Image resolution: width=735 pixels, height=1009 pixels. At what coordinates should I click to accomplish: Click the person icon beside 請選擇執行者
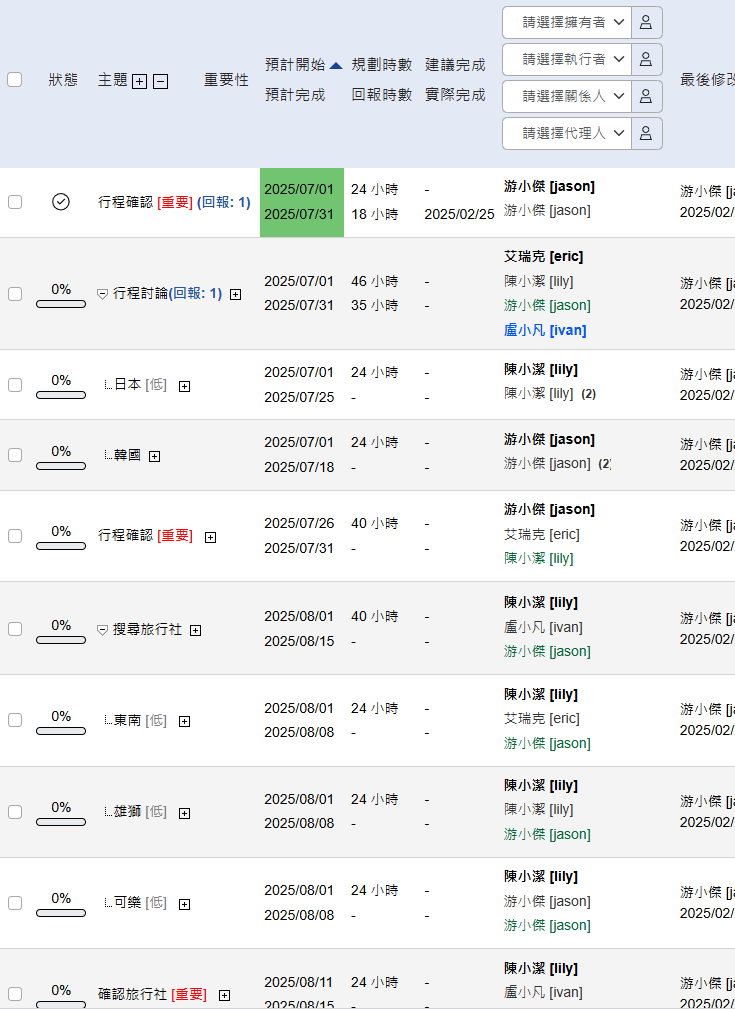pyautogui.click(x=646, y=59)
